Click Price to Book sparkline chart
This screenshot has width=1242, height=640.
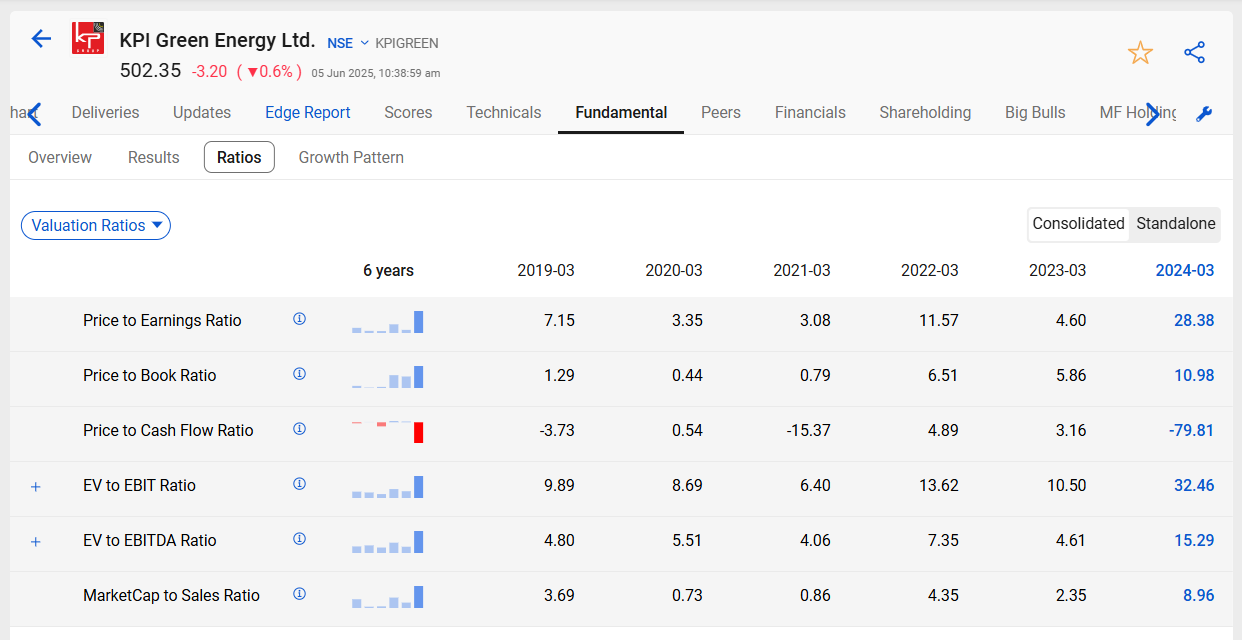point(388,377)
